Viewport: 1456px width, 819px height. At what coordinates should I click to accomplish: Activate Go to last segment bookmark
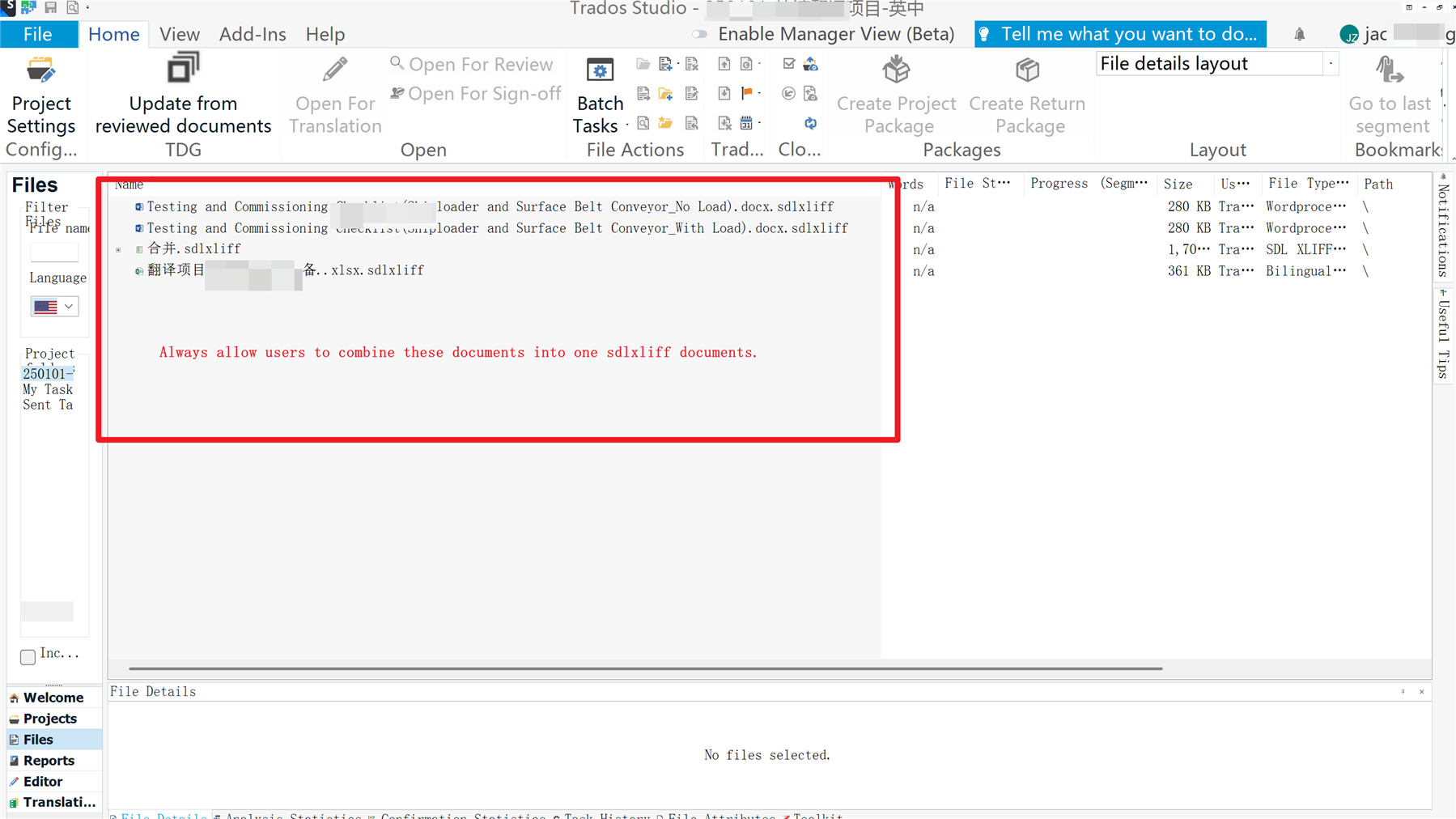coord(1390,93)
